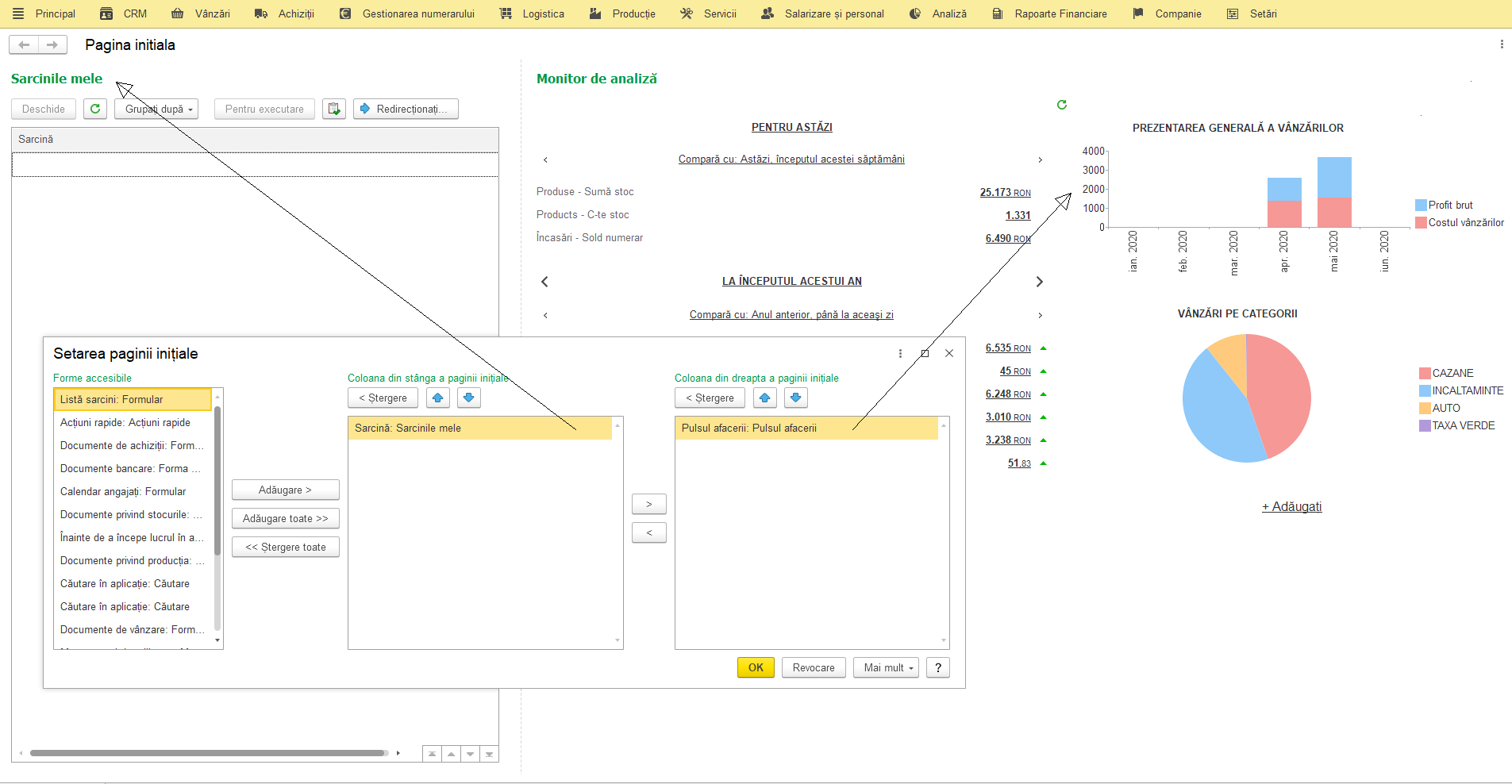Expand the Mai mult dropdown

point(886,667)
